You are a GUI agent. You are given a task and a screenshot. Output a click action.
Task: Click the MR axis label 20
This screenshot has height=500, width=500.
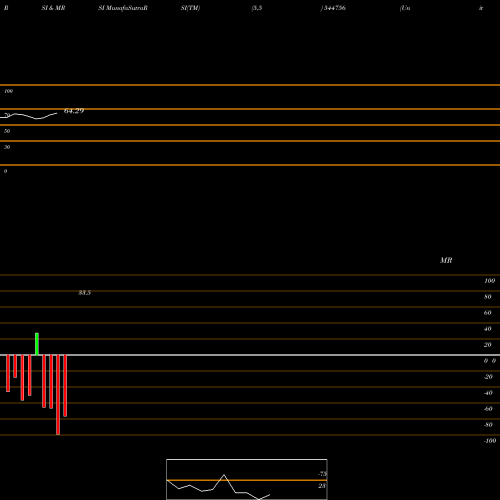click(x=488, y=345)
